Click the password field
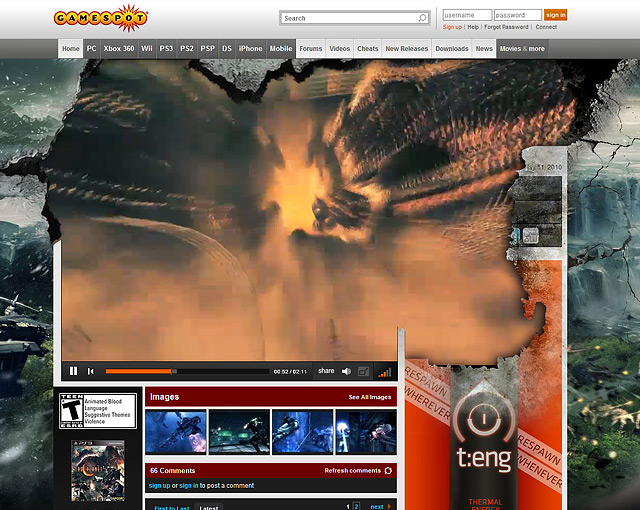The image size is (640, 510). pos(518,15)
